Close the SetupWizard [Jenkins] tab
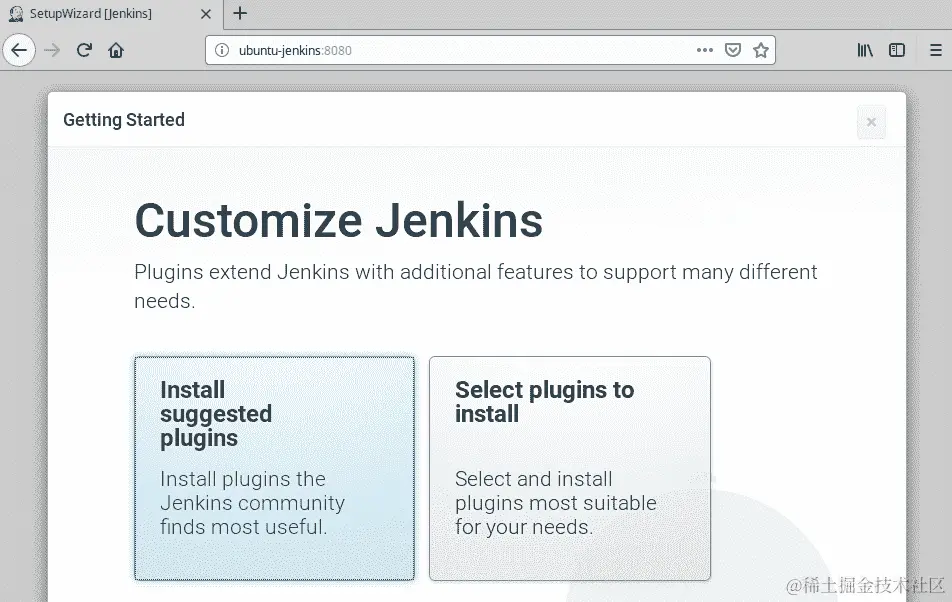 pos(206,13)
